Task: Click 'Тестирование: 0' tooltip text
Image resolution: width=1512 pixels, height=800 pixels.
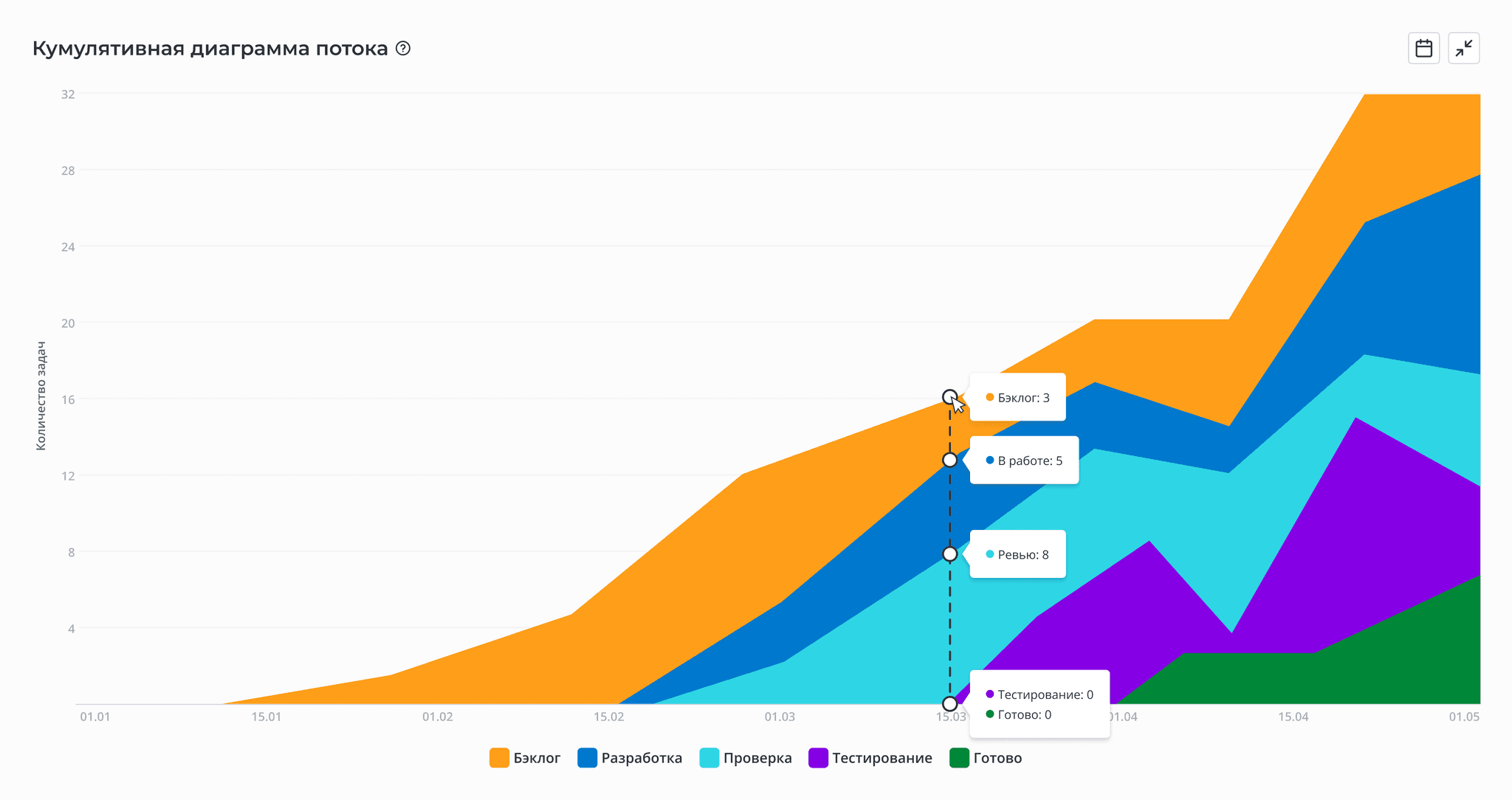Action: tap(1045, 694)
